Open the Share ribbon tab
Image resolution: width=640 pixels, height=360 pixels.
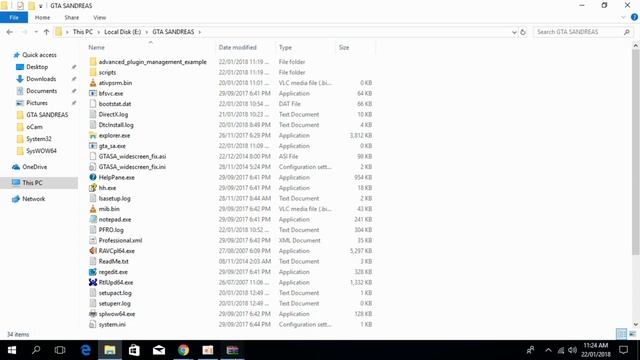71,18
